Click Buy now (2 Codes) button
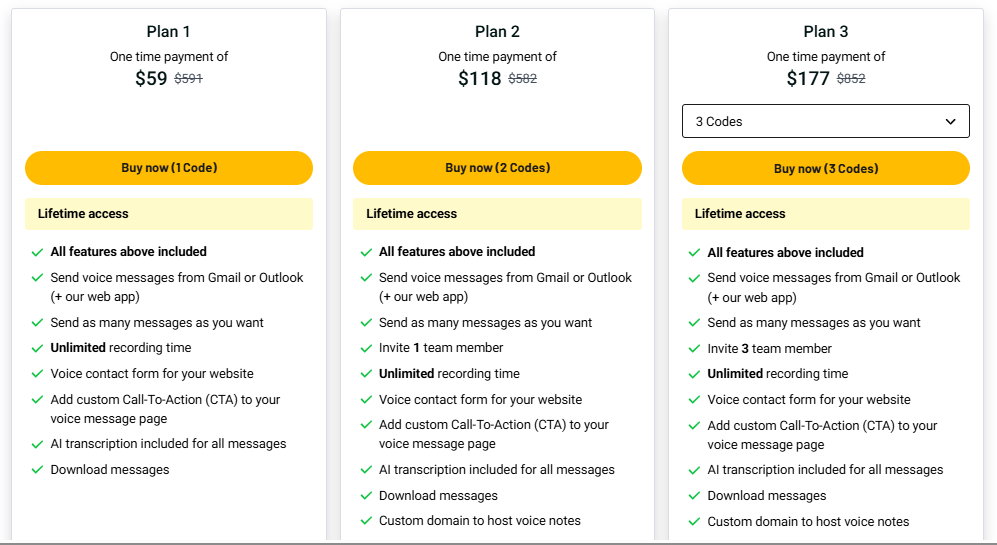The image size is (997, 545). click(x=497, y=168)
